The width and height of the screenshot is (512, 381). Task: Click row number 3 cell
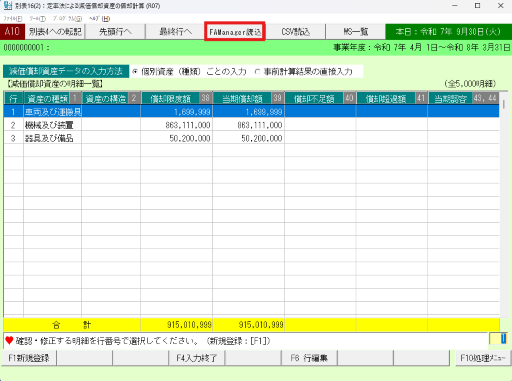click(x=13, y=138)
